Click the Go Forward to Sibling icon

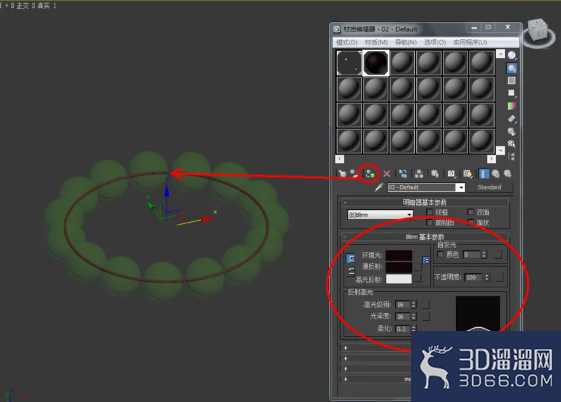(x=508, y=174)
